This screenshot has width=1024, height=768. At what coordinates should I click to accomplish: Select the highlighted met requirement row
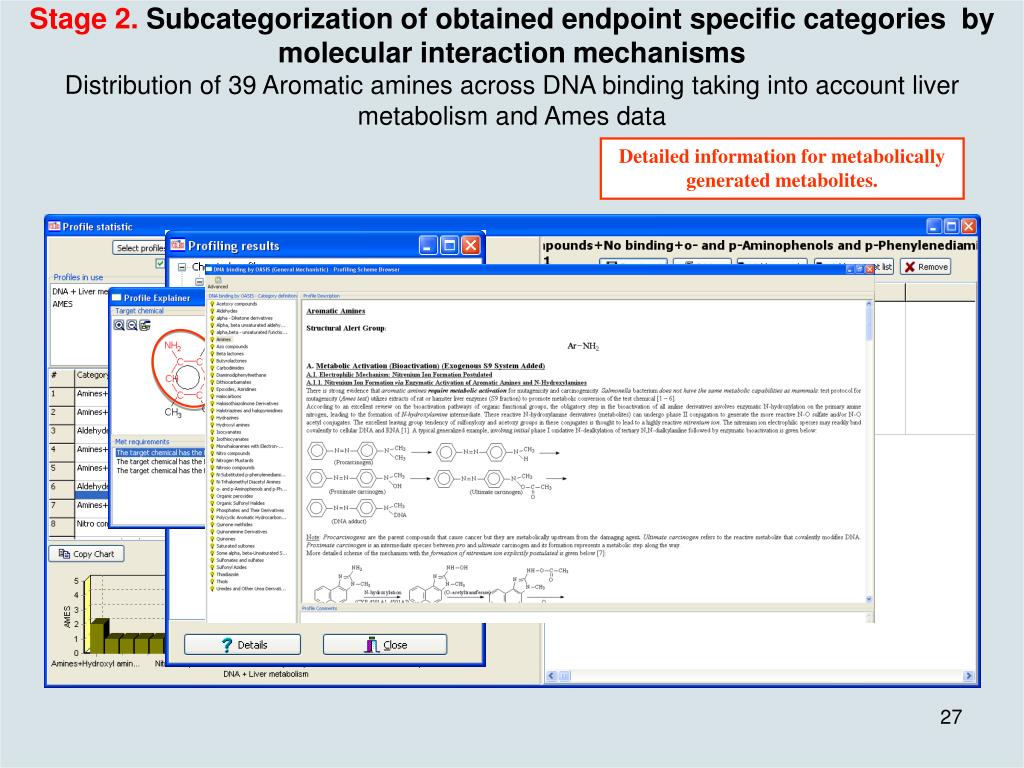[x=160, y=453]
